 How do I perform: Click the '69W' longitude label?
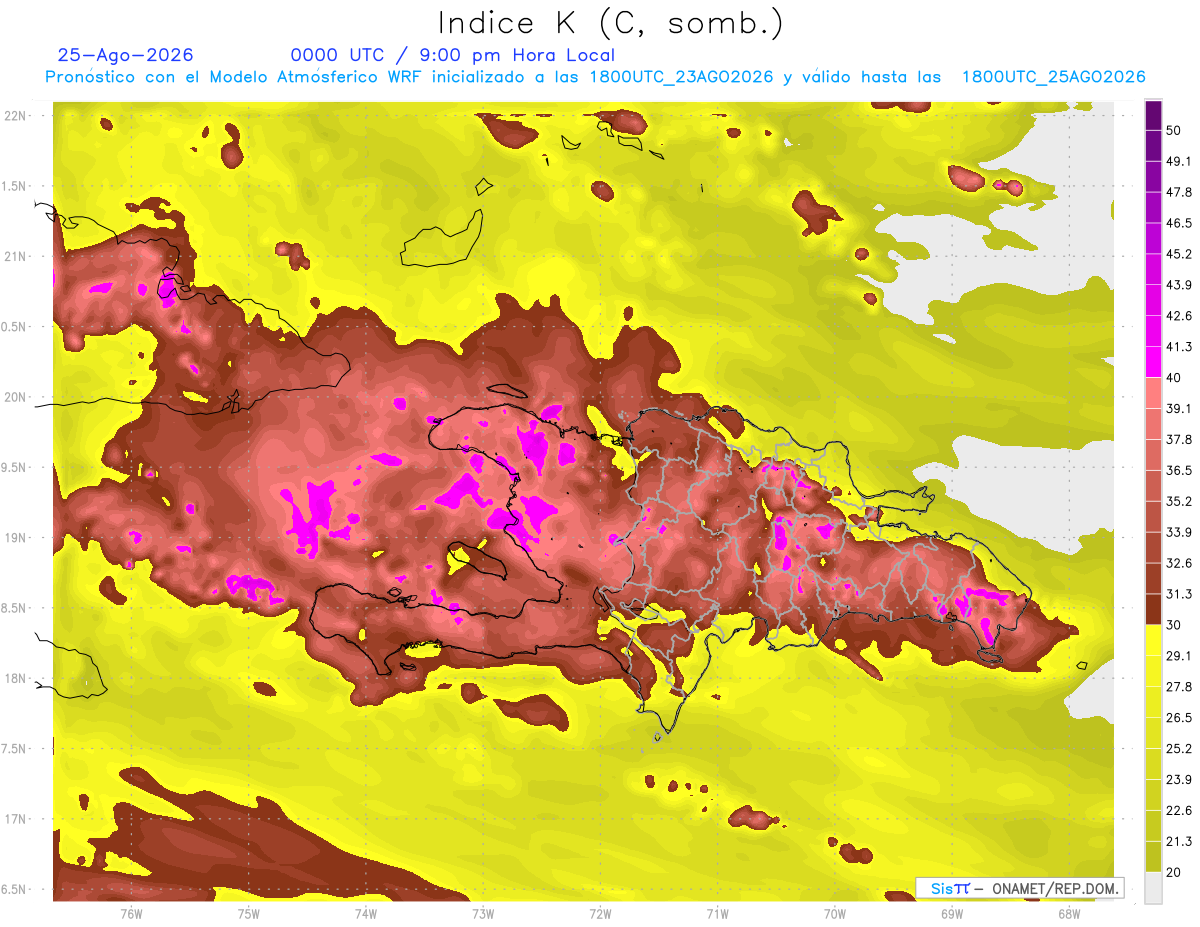click(952, 914)
